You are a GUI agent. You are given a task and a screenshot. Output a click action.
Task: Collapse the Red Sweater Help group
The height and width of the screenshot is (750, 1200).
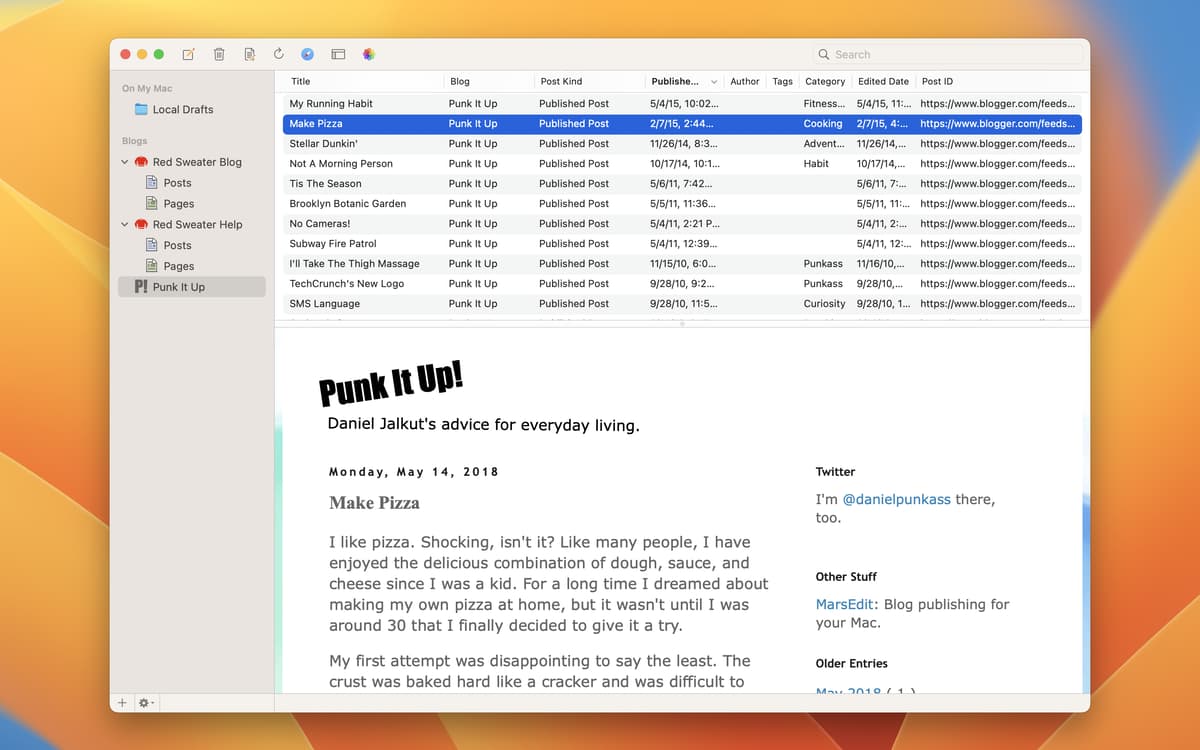click(x=125, y=225)
